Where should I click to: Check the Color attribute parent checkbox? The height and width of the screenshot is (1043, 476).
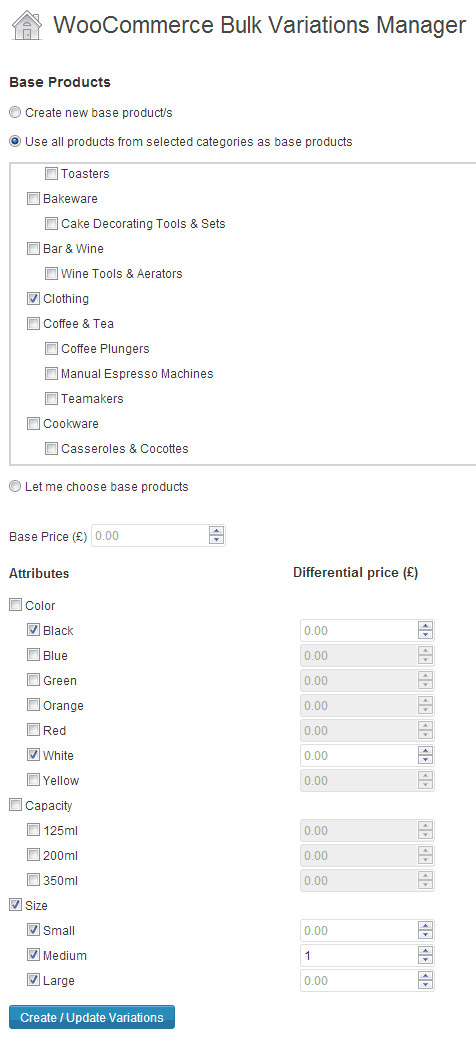pos(15,605)
